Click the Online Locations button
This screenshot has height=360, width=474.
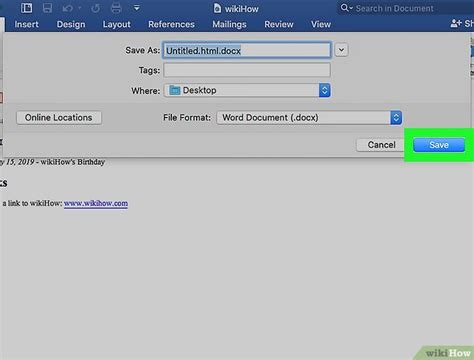59,118
